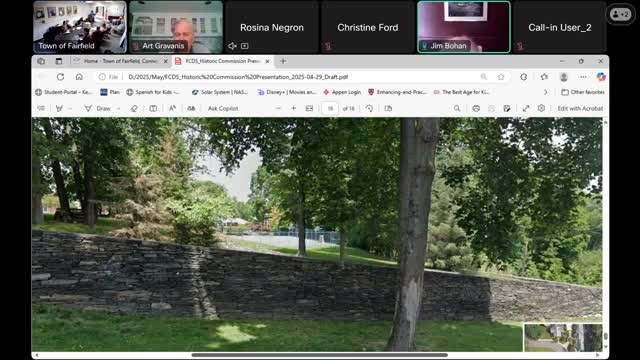The width and height of the screenshot is (640, 360).
Task: Open the PDF table of contents panel
Action: pyautogui.click(x=41, y=108)
